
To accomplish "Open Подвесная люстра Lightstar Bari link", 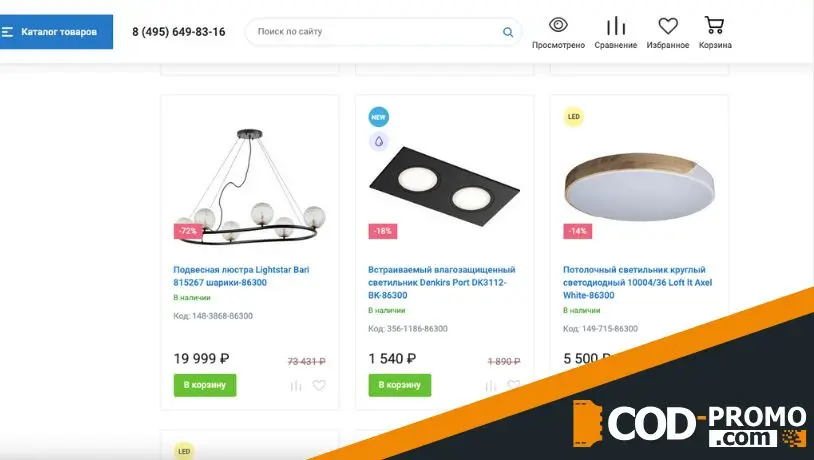I will [x=241, y=276].
